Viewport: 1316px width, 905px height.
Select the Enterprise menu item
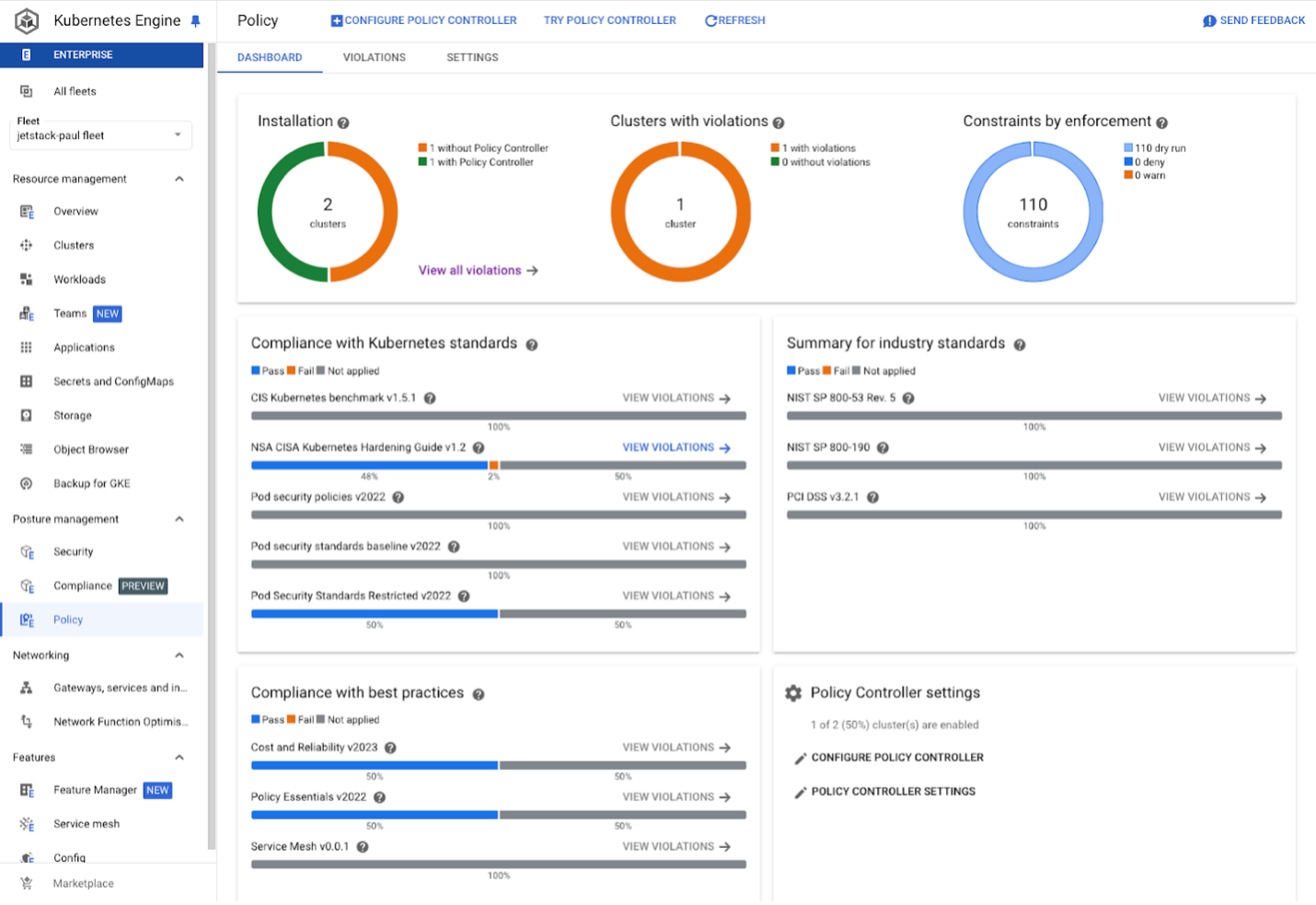[101, 55]
